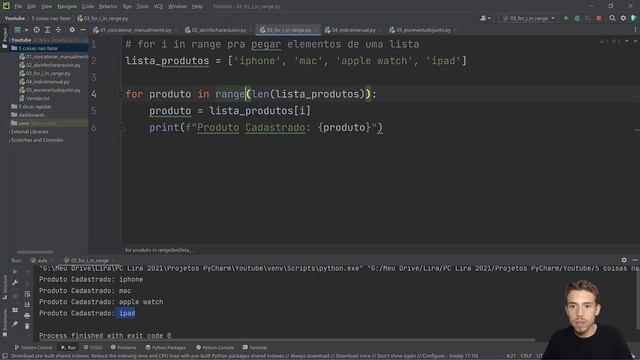Open IDE settings gear in top toolbar
The image size is (640, 360).
tap(623, 18)
